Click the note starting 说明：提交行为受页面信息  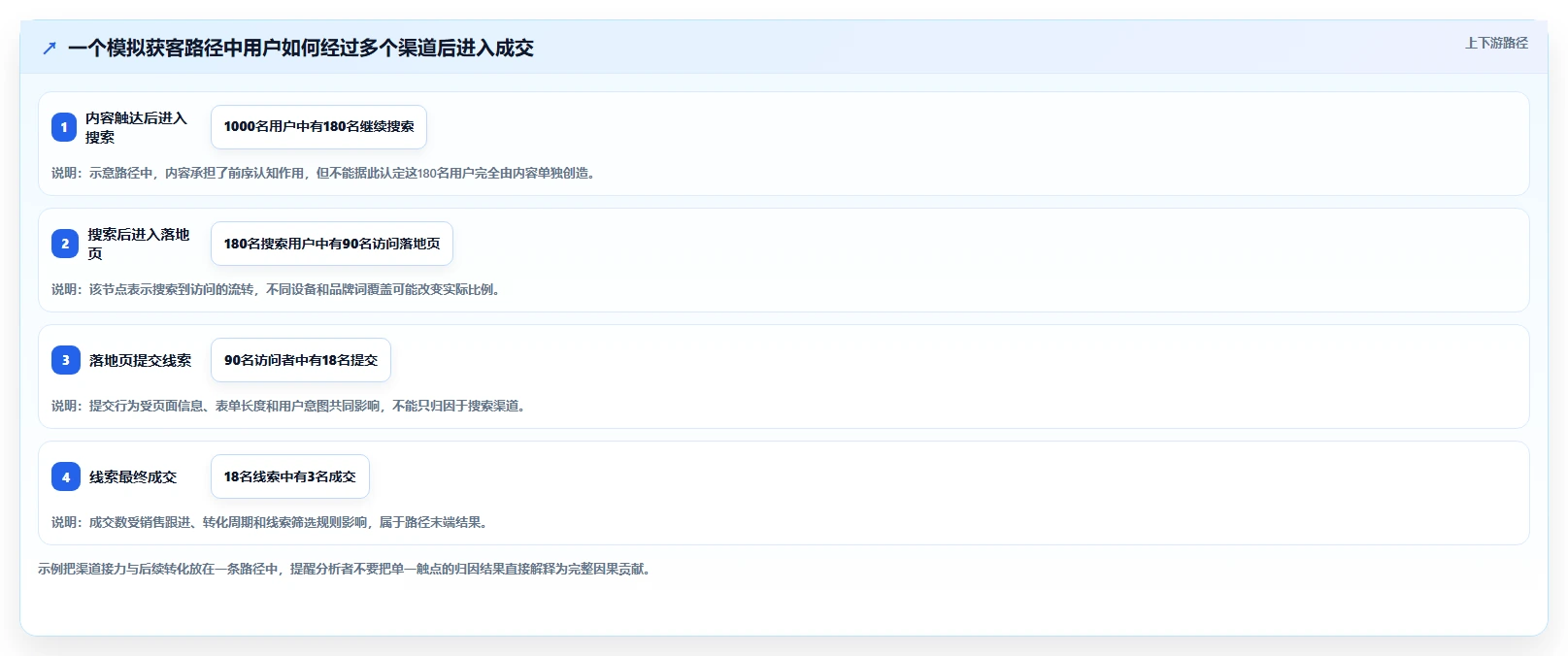pos(290,406)
